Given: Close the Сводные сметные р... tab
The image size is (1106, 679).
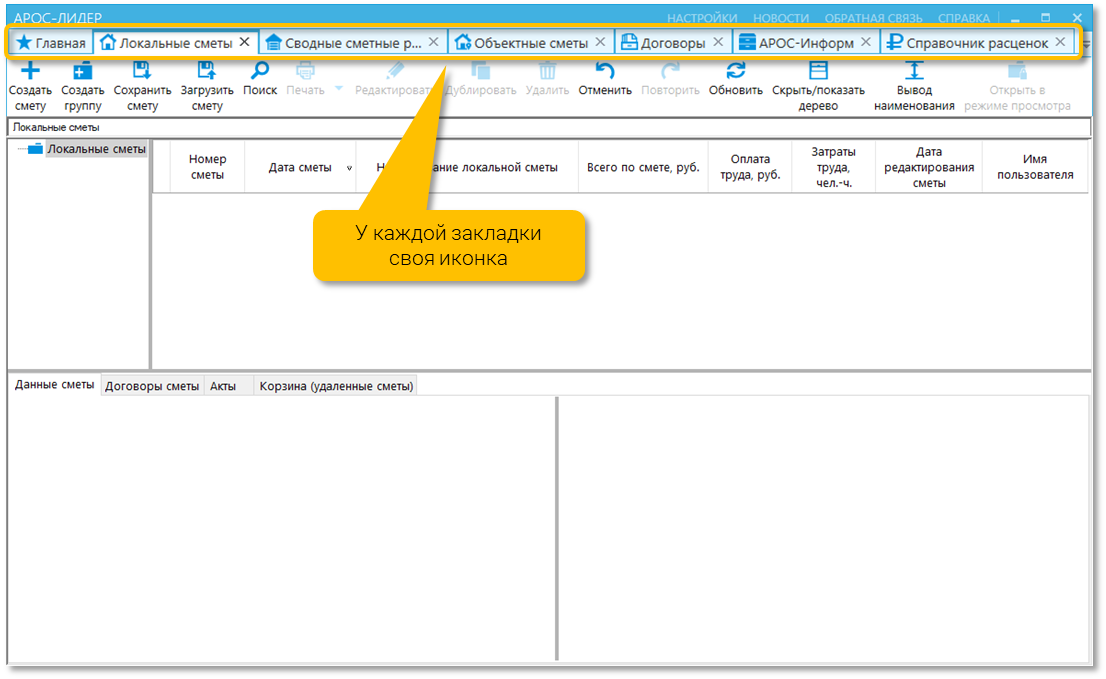Looking at the screenshot, I should [433, 42].
